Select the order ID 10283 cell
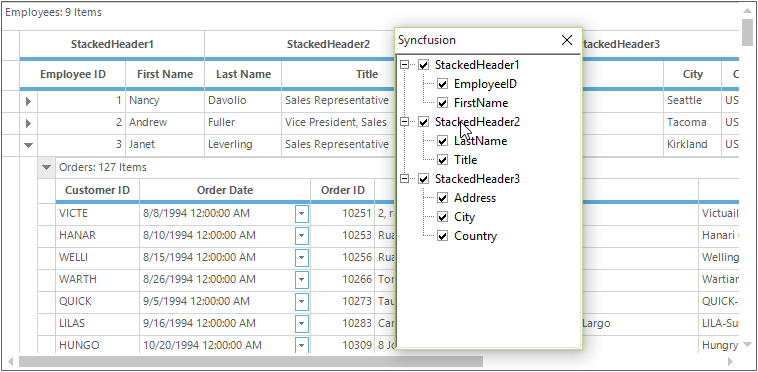The height and width of the screenshot is (372, 758). tap(343, 323)
